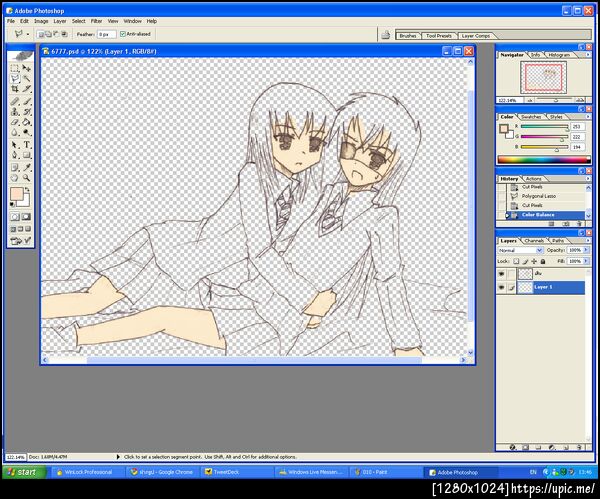The height and width of the screenshot is (499, 600).
Task: Select the Rectangular Marquee tool
Action: tap(15, 68)
